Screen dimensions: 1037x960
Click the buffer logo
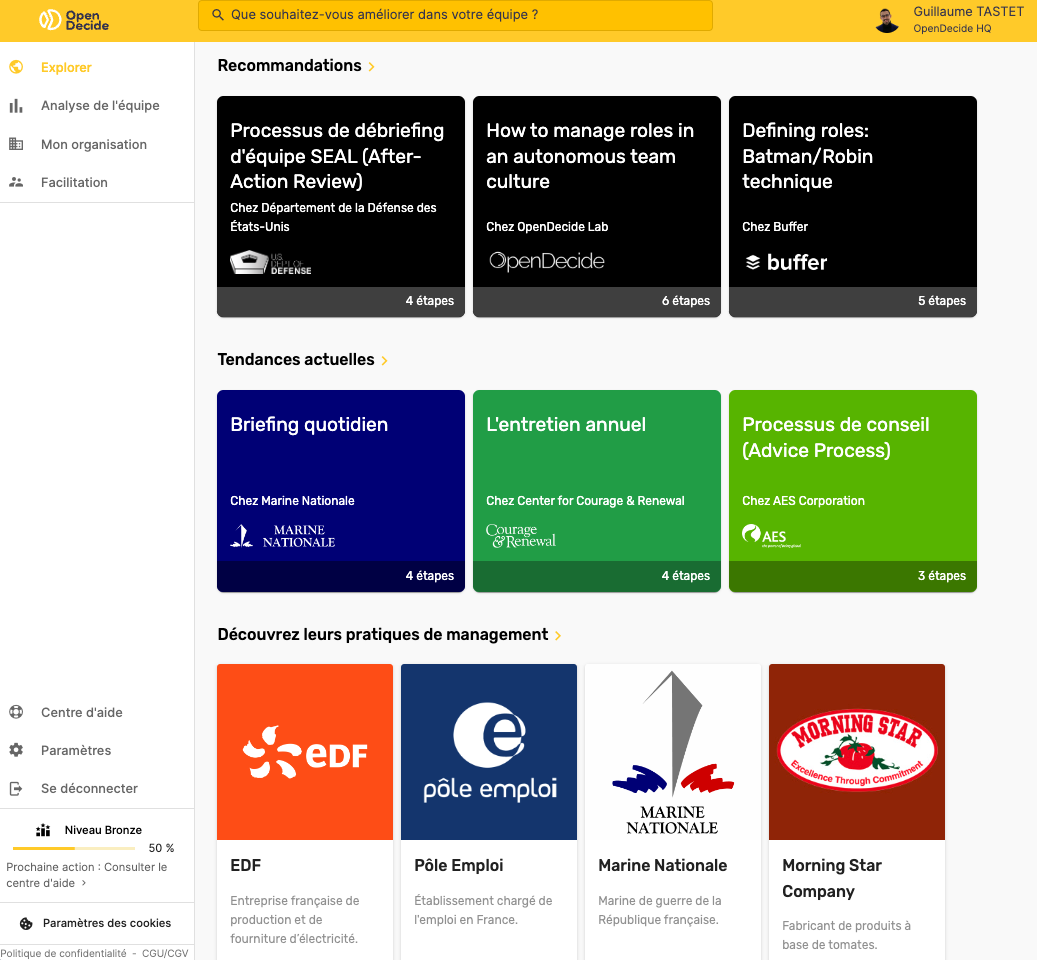786,262
